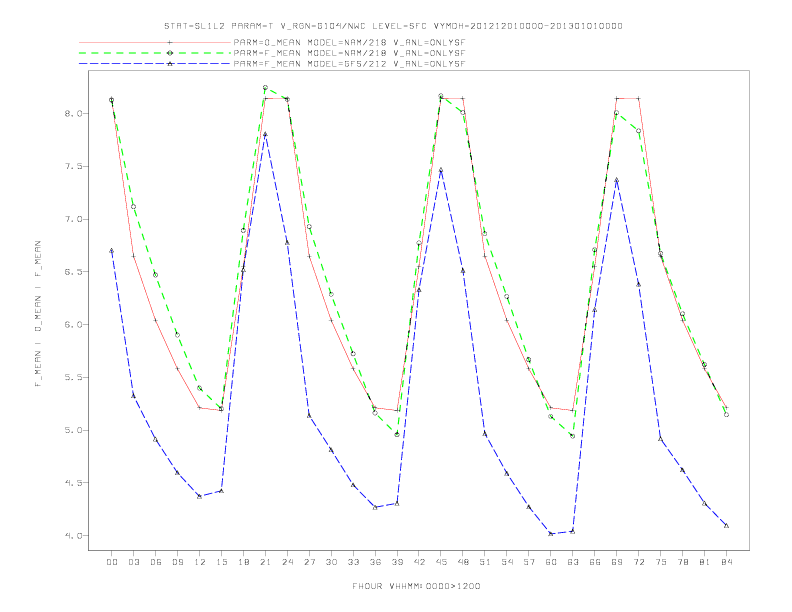Click the x-axis tick label 33

pos(353,562)
